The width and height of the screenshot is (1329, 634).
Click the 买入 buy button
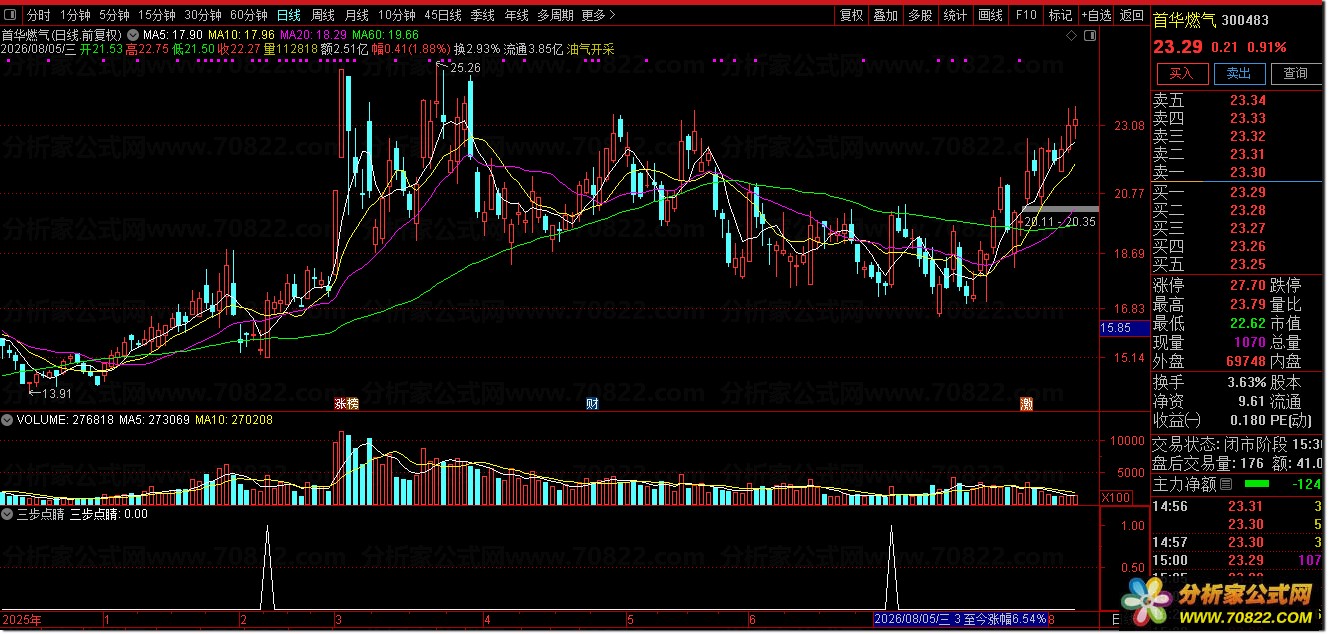[1182, 73]
